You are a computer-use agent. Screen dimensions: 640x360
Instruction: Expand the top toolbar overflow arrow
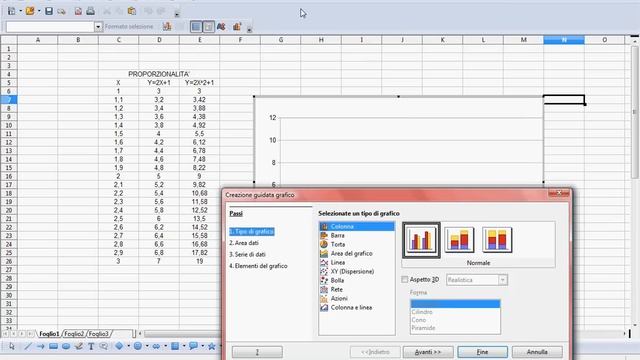click(x=177, y=15)
